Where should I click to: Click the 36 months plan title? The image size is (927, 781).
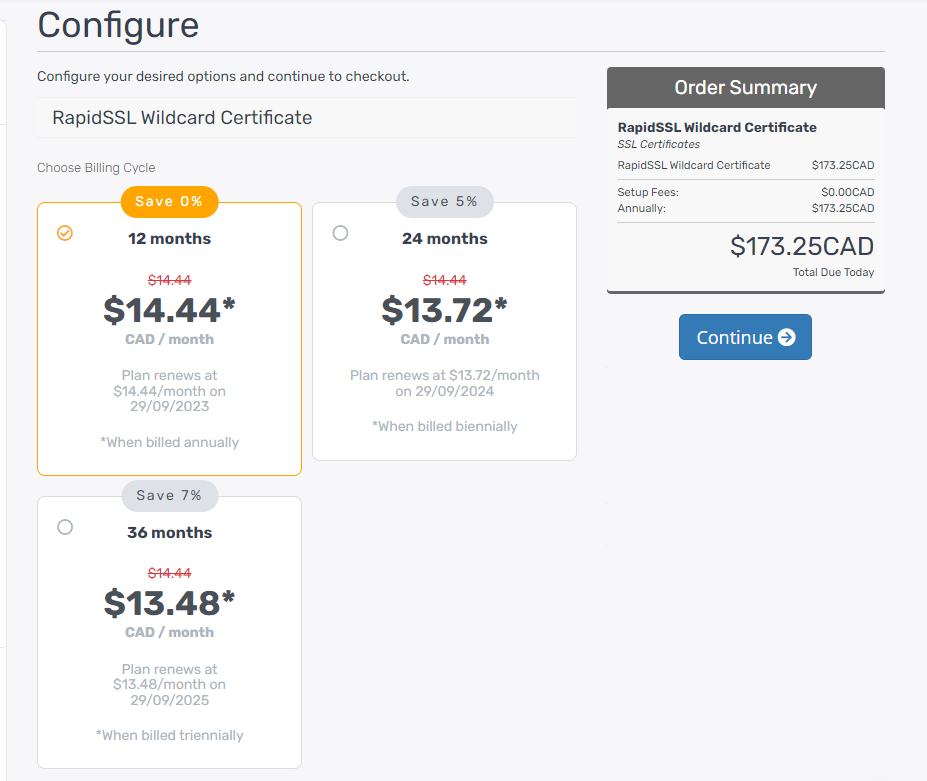169,533
